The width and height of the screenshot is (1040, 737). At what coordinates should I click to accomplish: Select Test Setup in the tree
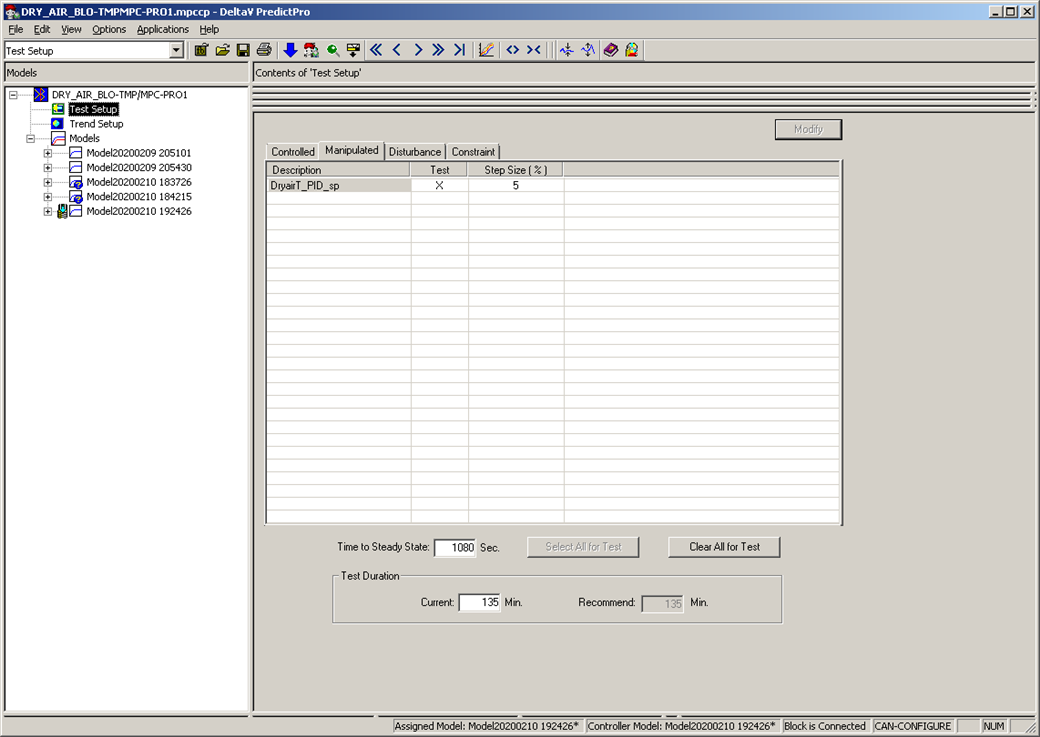(x=94, y=109)
